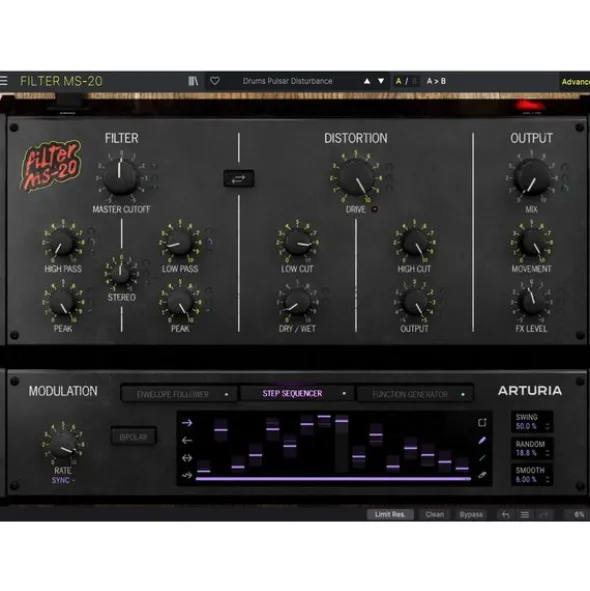The height and width of the screenshot is (591, 590).
Task: Click the Smooth value stepper arrows
Action: [547, 479]
